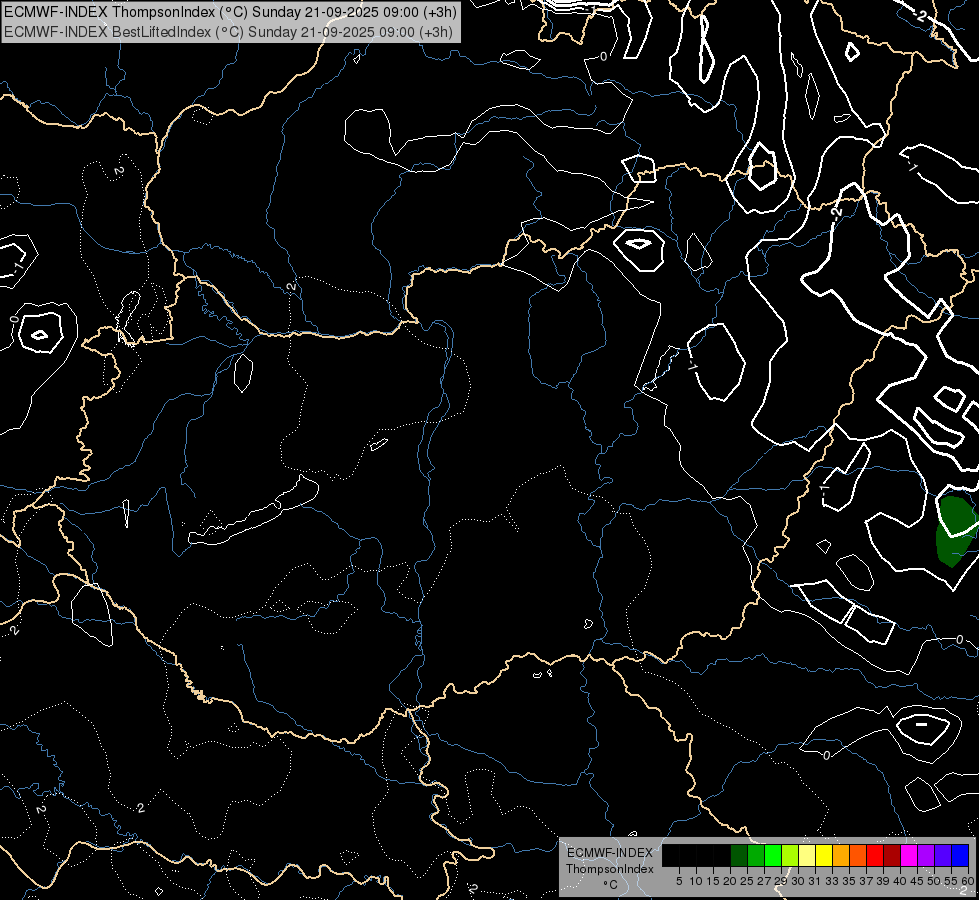
Task: Choose the blue 55–60 legend swatch
Action: (x=960, y=856)
